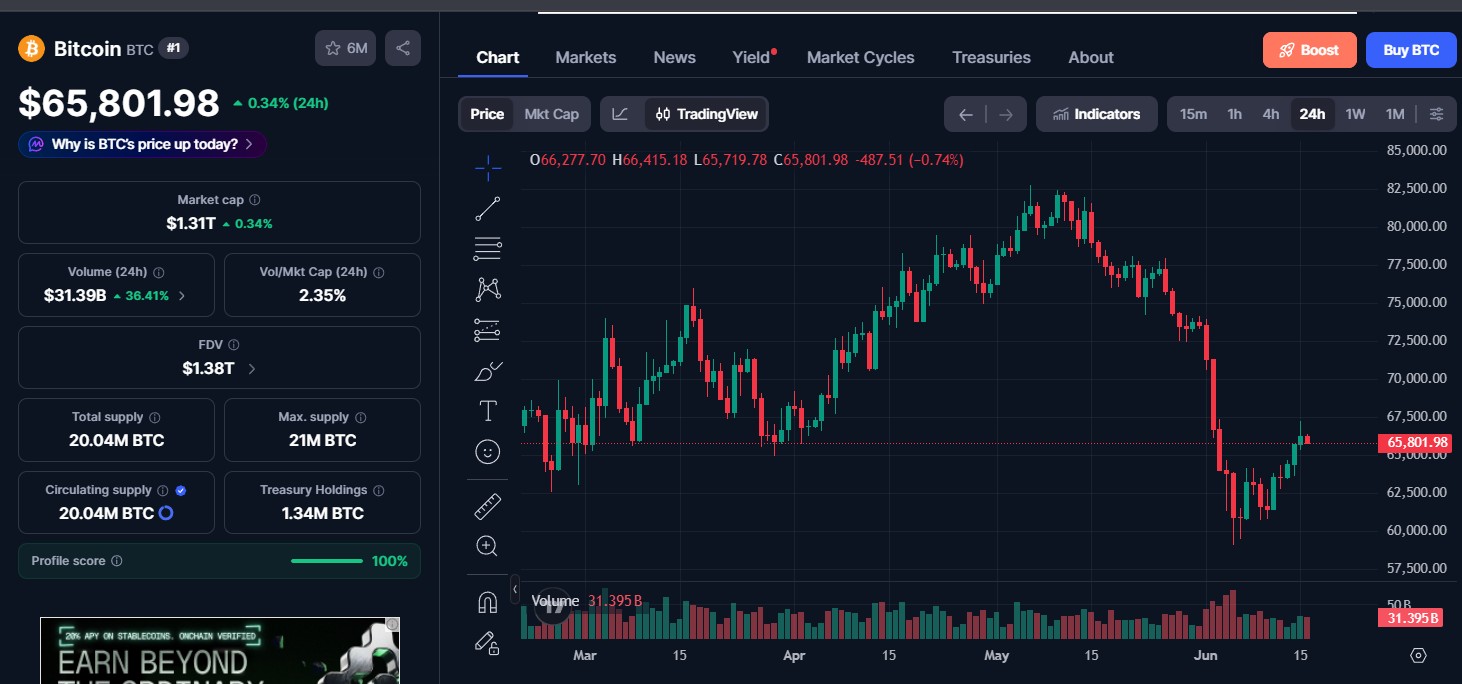Viewport: 1462px width, 684px height.
Task: Open the forecasting and measurement tools
Action: 488,330
